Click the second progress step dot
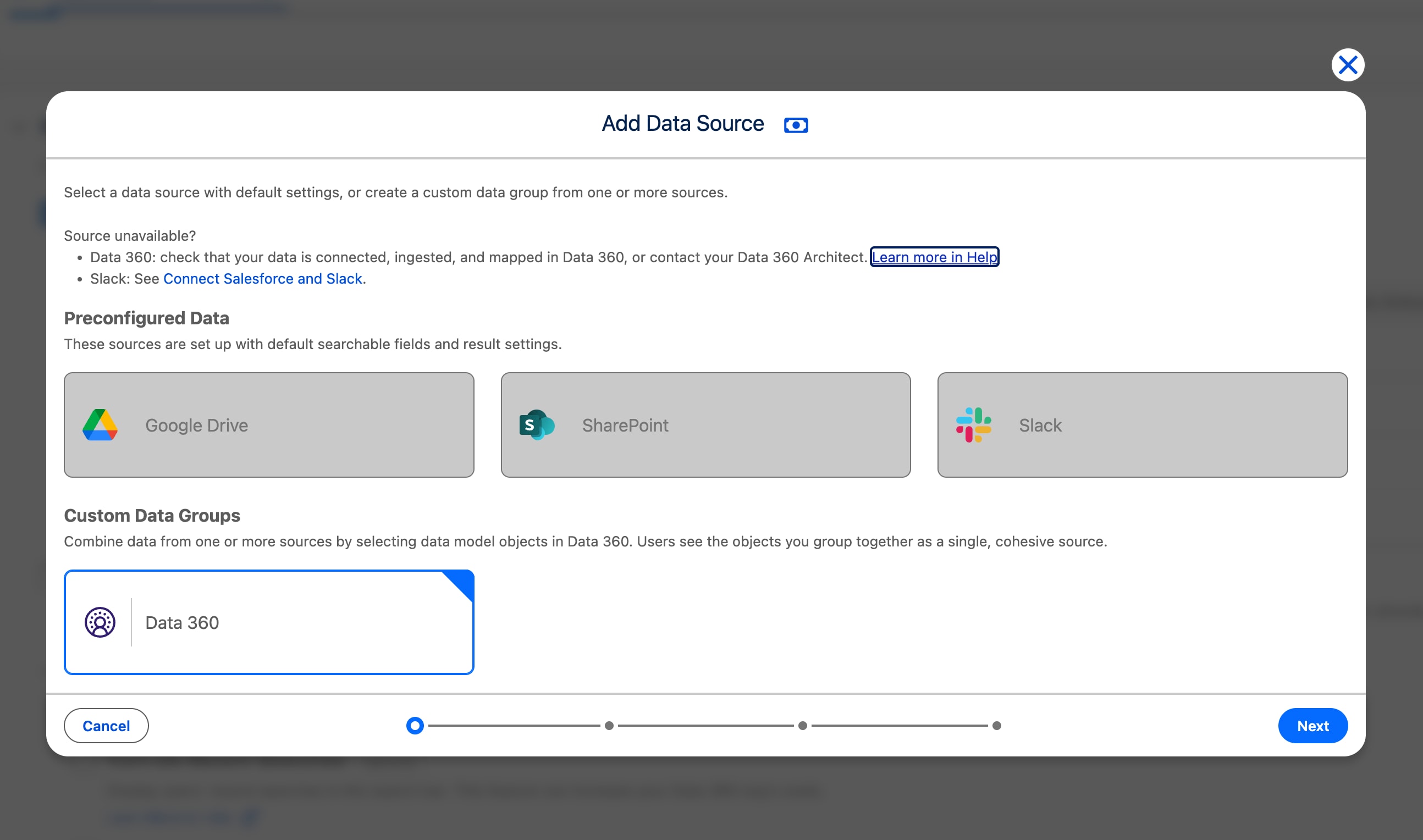The width and height of the screenshot is (1423, 840). tap(609, 726)
